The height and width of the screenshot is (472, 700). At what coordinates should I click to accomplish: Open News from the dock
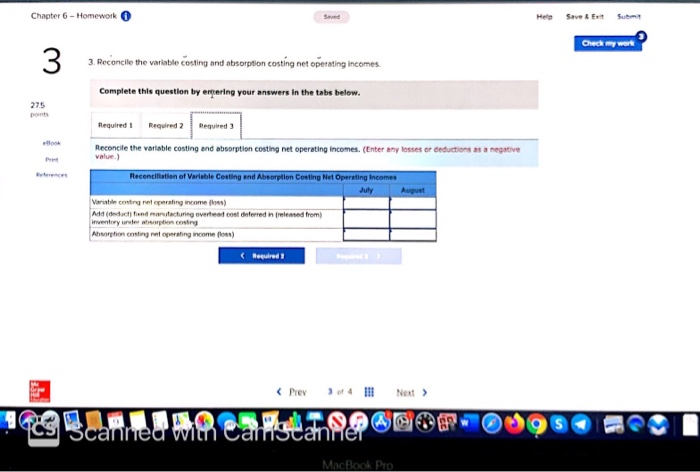[337, 422]
